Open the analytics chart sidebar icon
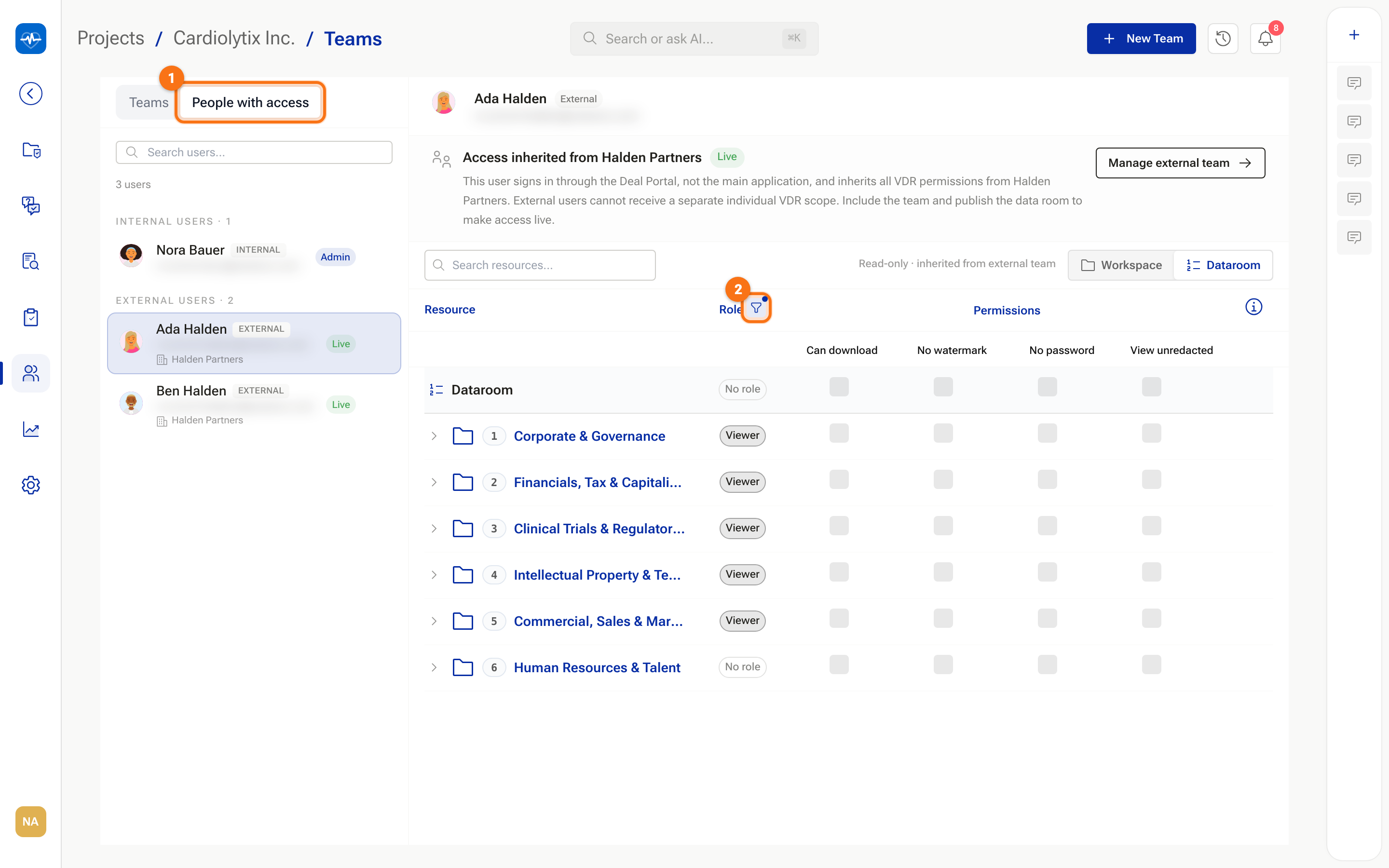This screenshot has height=868, width=1389. click(30, 429)
